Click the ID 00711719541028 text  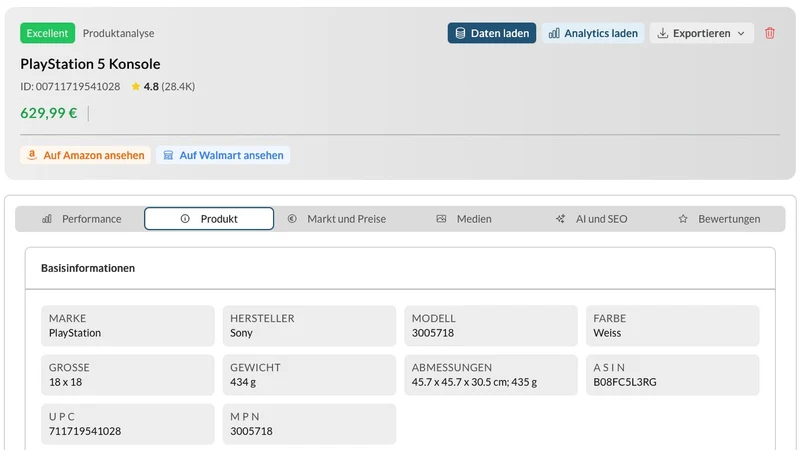point(70,86)
